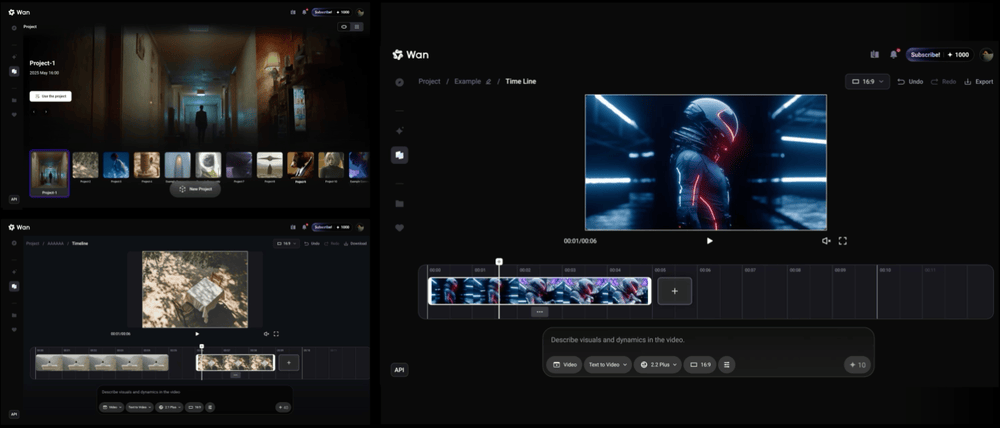Click the plus button after the robot clip
The image size is (1000, 428).
click(x=675, y=291)
